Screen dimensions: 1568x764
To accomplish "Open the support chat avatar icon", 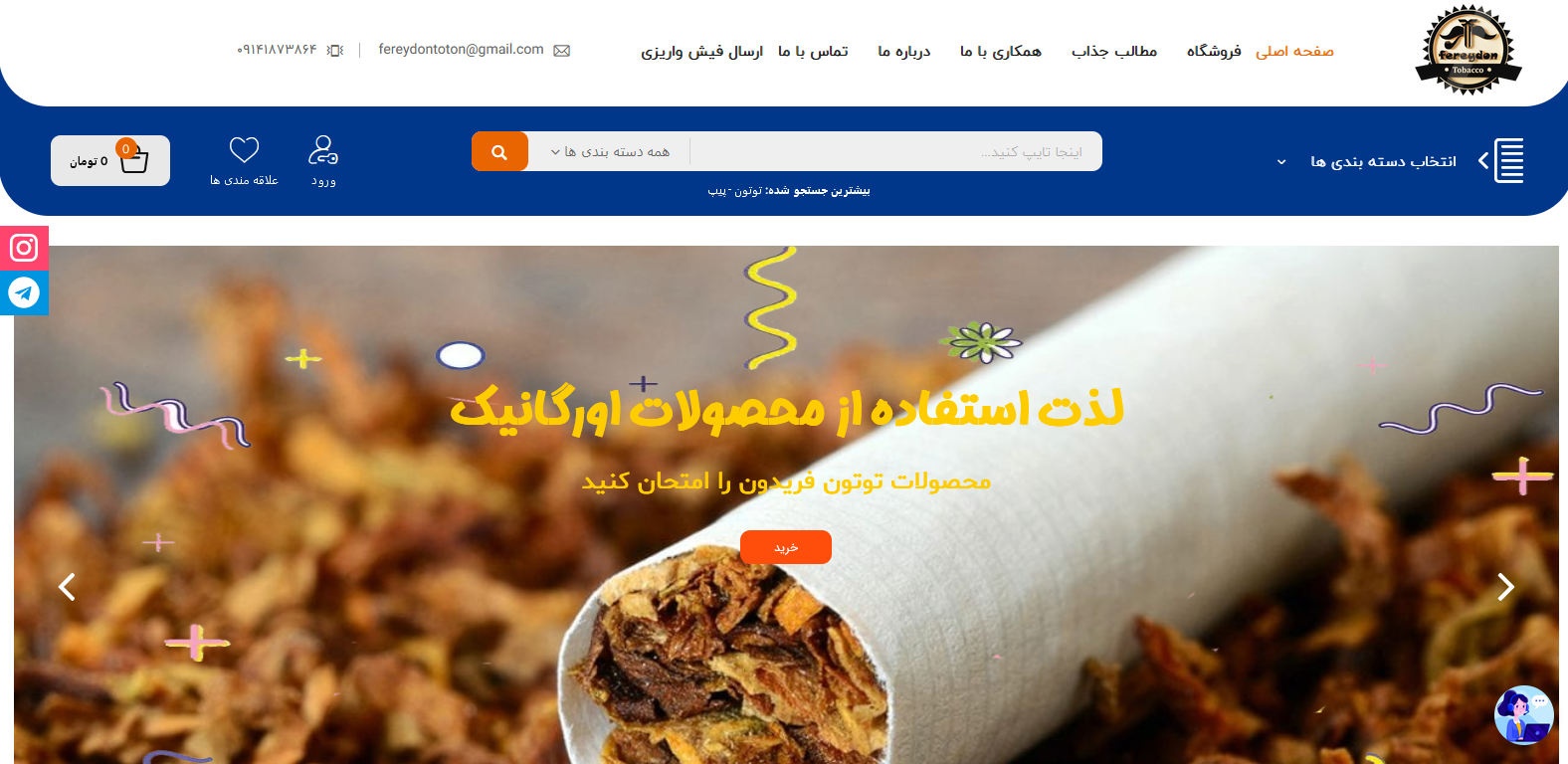I will pos(1523,714).
